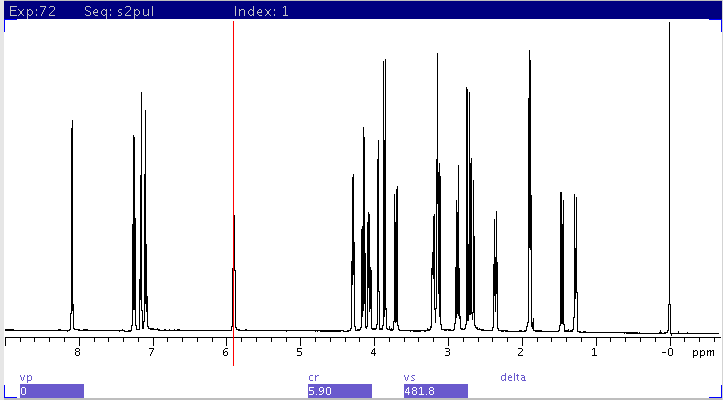Click the -0 ppm axis label
The image size is (723, 400).
tap(667, 353)
